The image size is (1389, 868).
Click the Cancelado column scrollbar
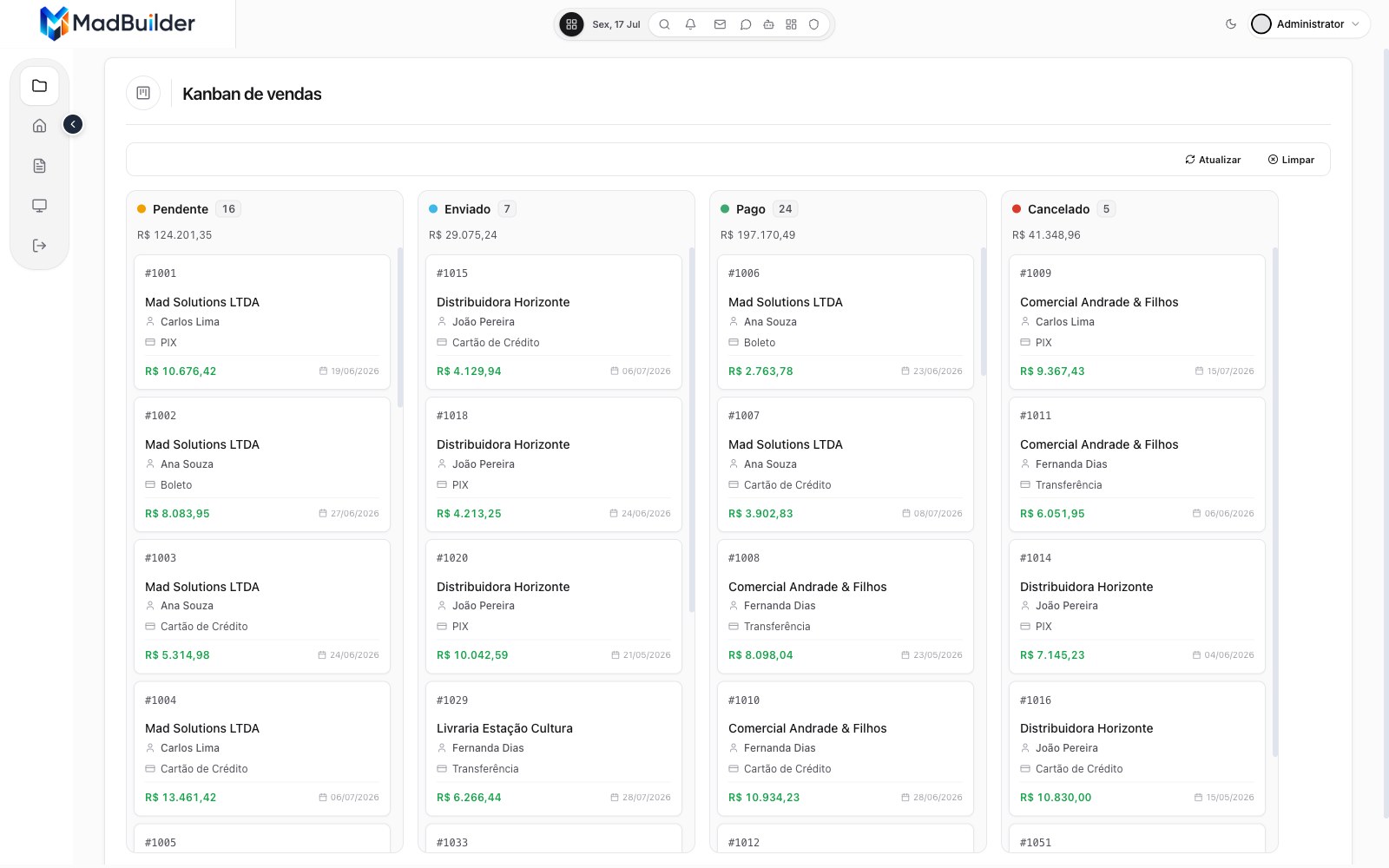[1275, 502]
